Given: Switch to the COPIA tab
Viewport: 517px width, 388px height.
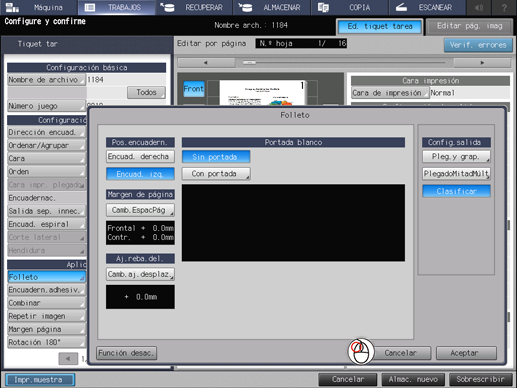Looking at the screenshot, I should coord(349,7).
